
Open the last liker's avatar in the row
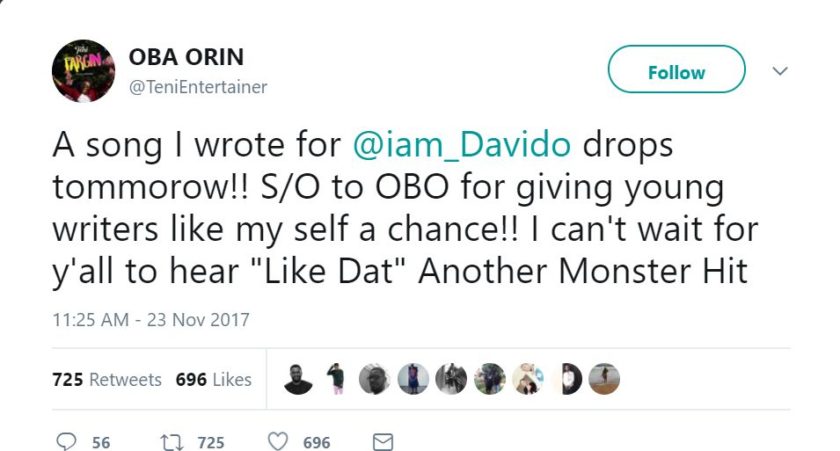click(x=605, y=379)
